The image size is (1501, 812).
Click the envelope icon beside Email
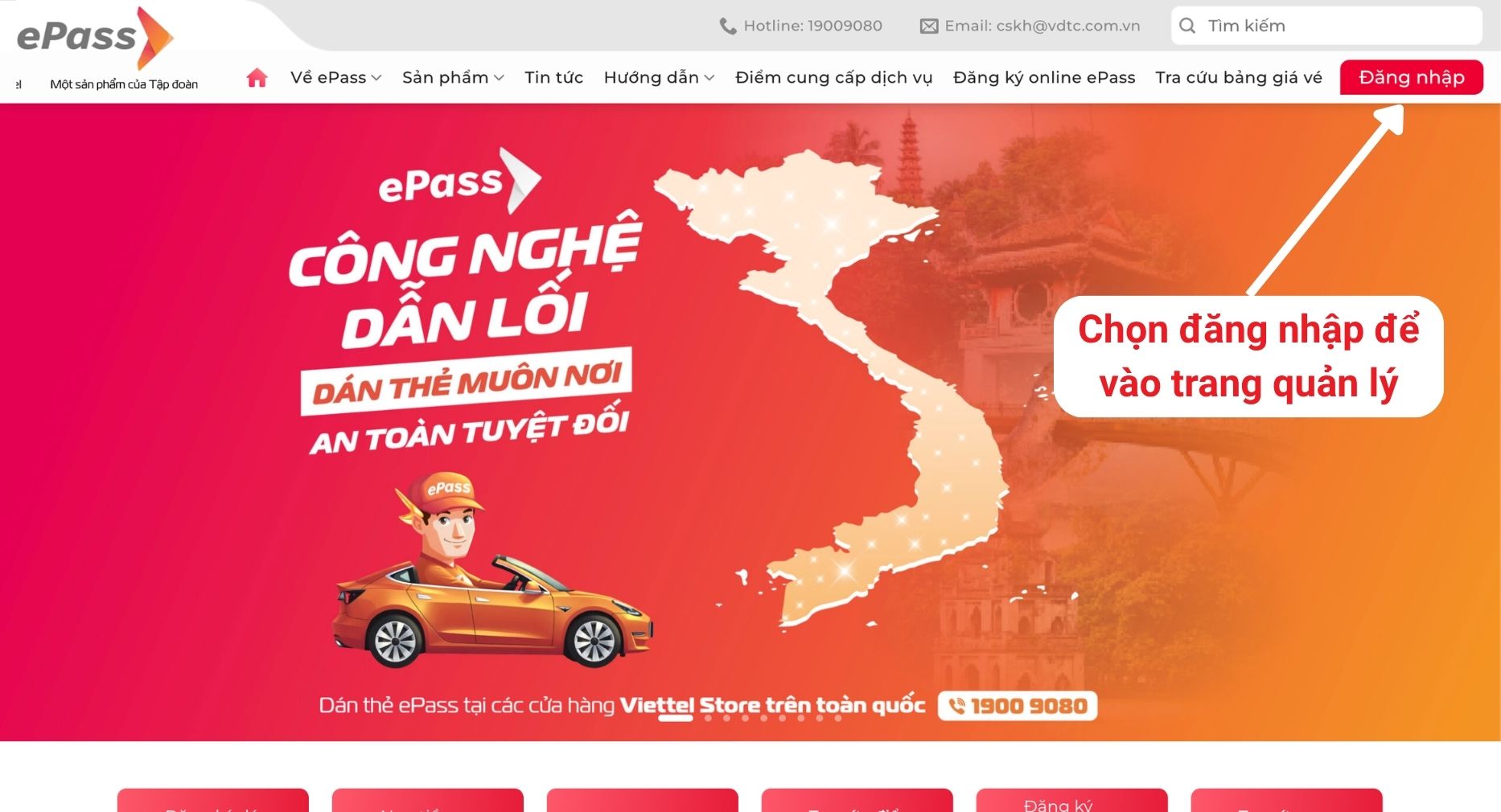point(929,26)
